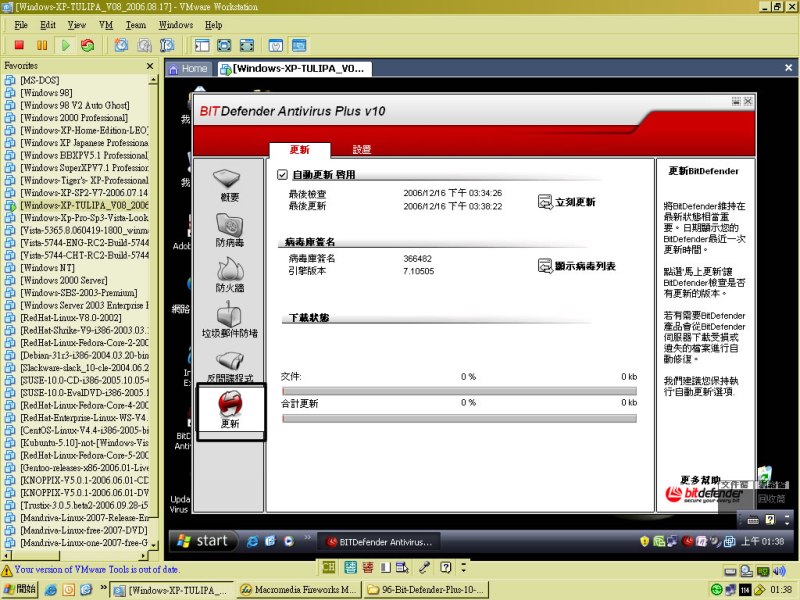Open the 防火牆 firewall section

point(229,275)
